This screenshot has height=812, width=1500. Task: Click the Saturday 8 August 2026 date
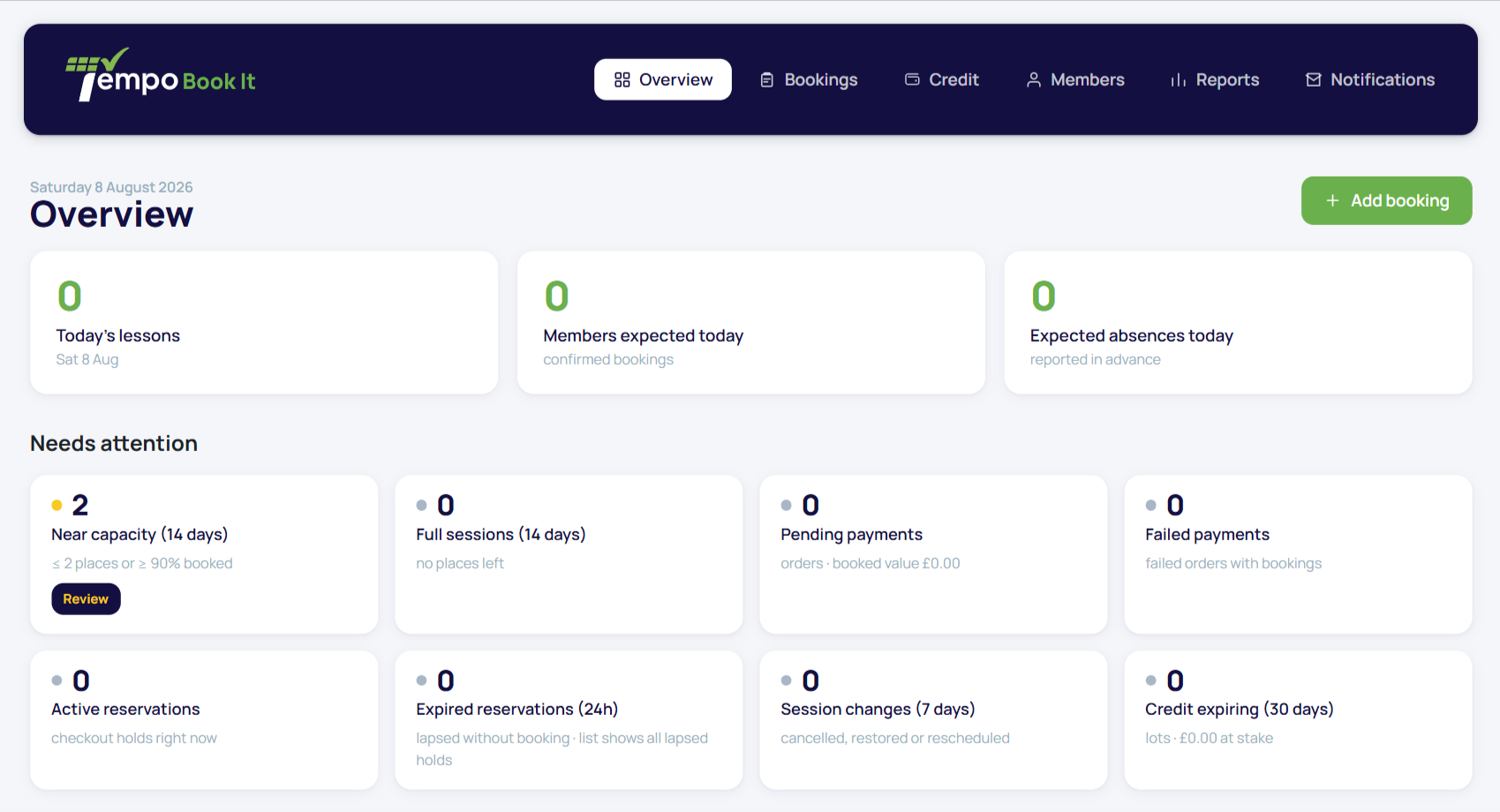click(x=111, y=187)
